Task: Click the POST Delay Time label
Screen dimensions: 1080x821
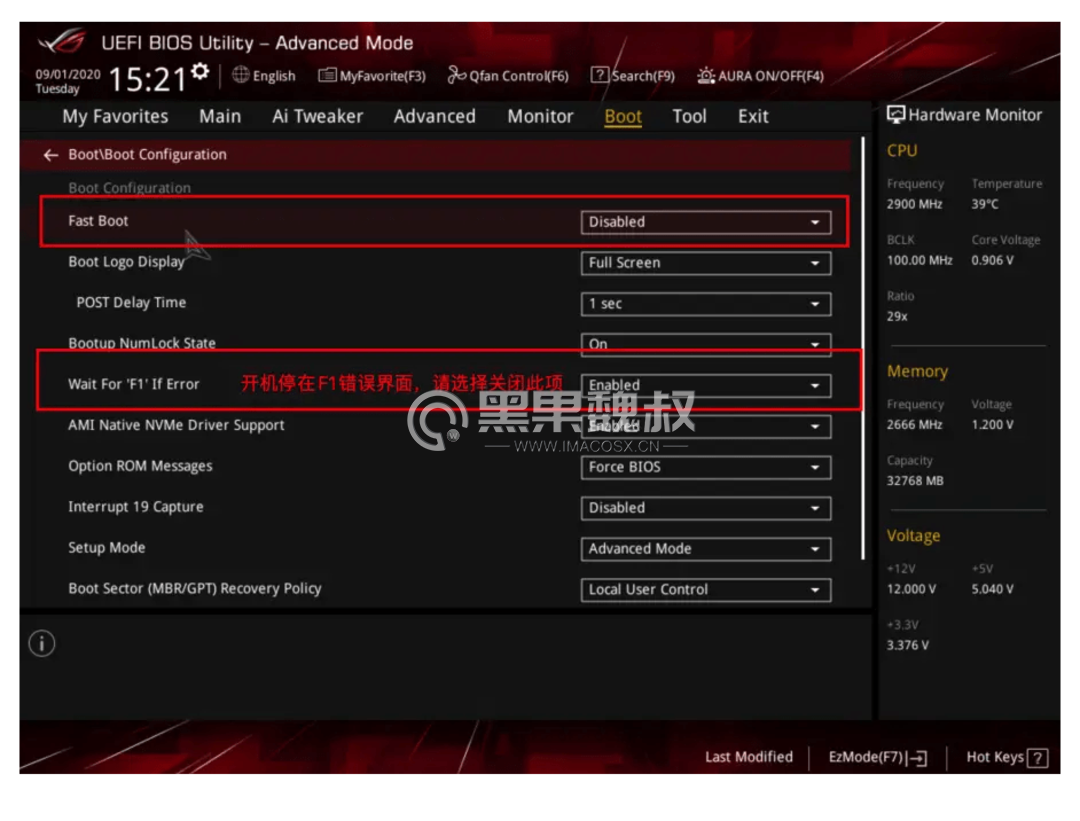Action: pyautogui.click(x=131, y=302)
